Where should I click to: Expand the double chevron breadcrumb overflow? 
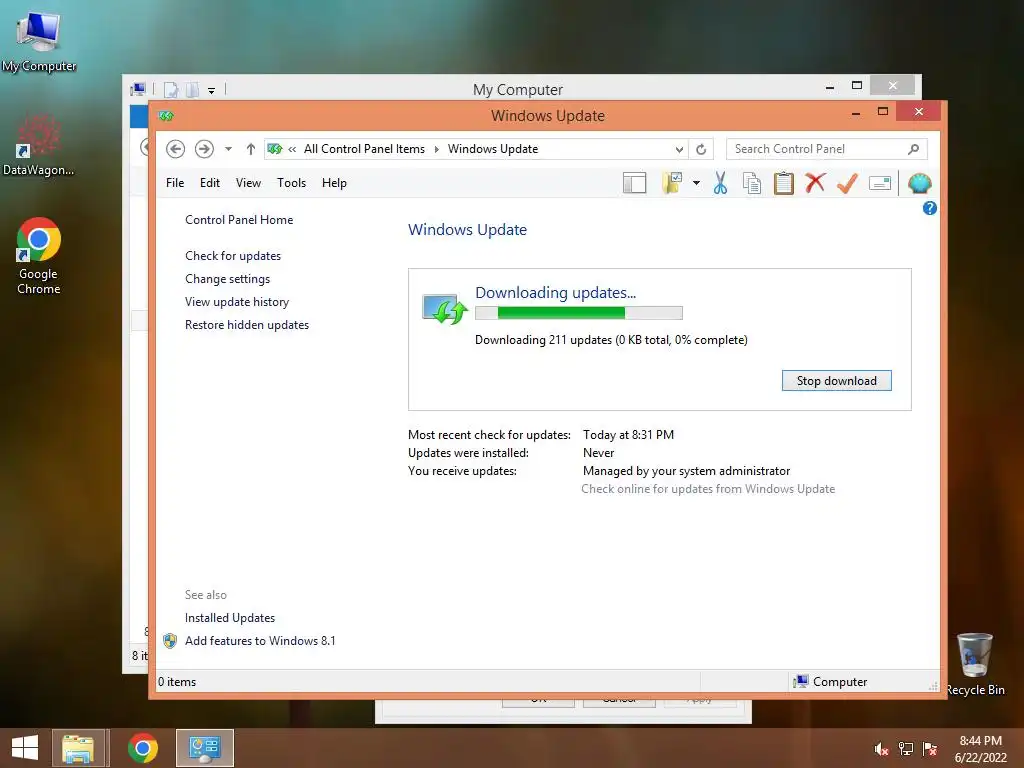[x=292, y=150]
